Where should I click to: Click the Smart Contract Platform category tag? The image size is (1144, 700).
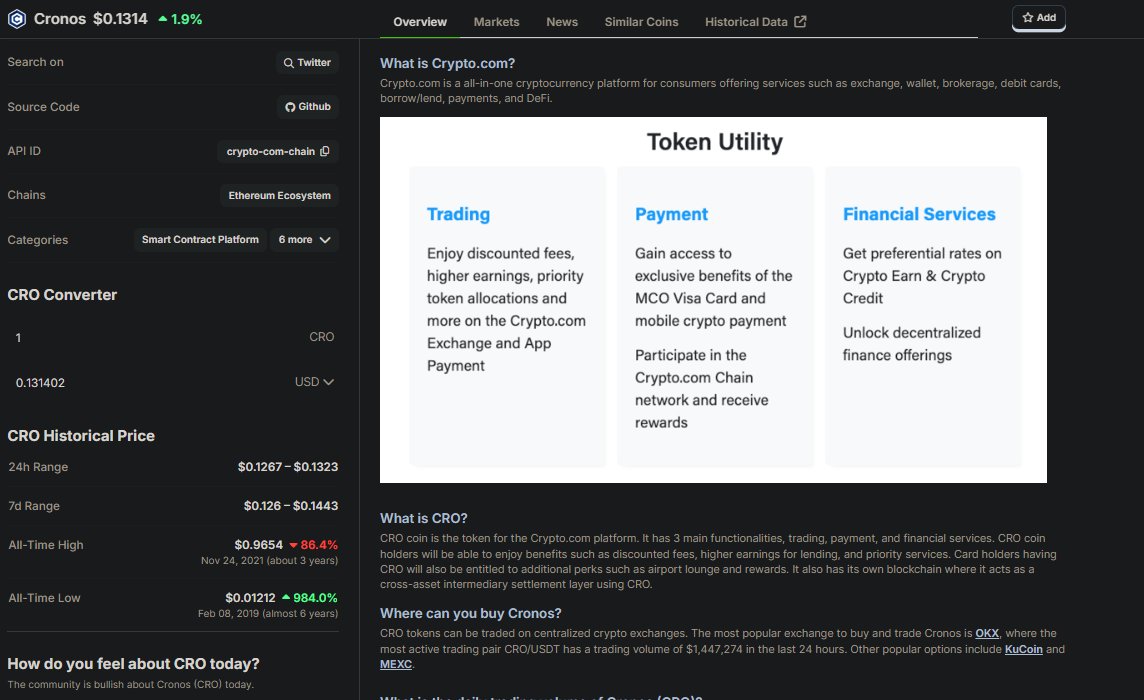click(200, 239)
